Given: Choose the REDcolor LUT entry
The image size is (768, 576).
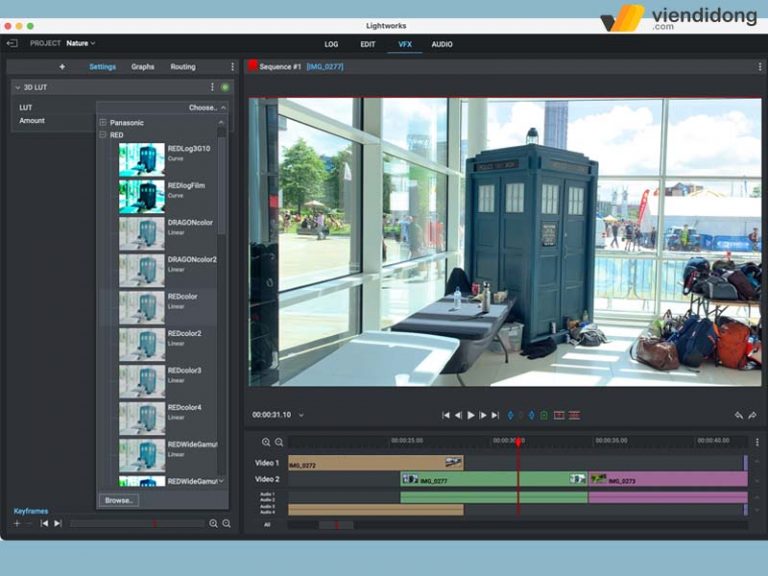Looking at the screenshot, I should coord(158,307).
